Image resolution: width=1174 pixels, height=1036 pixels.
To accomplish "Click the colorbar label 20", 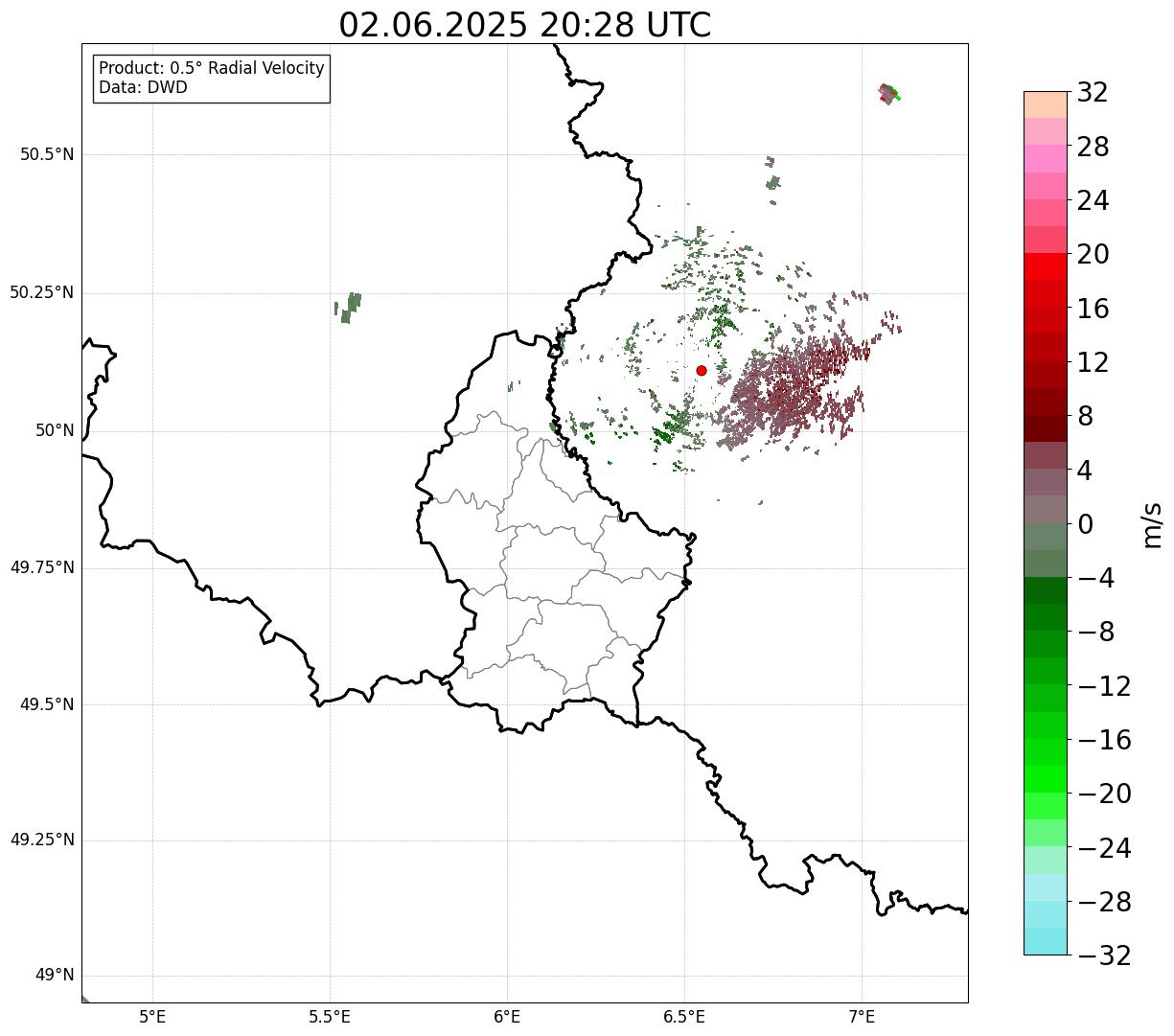I will coord(1093,254).
